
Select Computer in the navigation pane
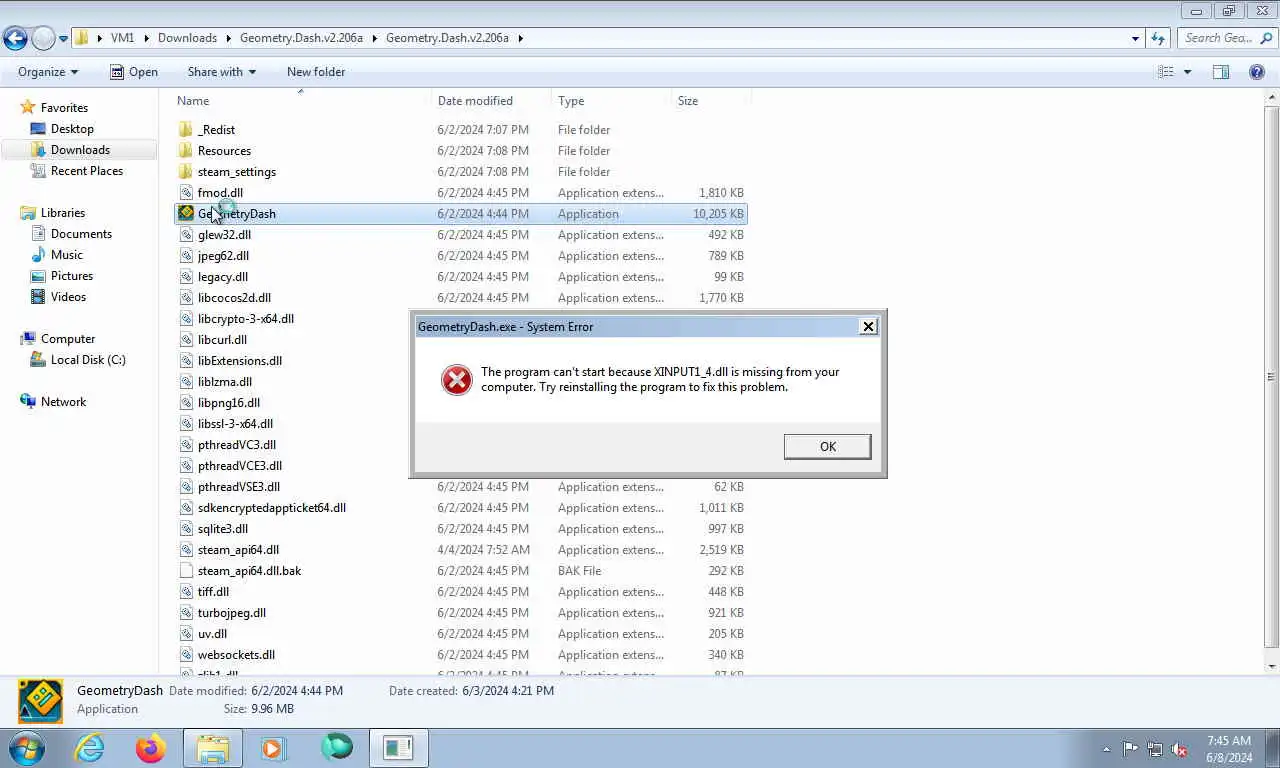click(x=68, y=338)
